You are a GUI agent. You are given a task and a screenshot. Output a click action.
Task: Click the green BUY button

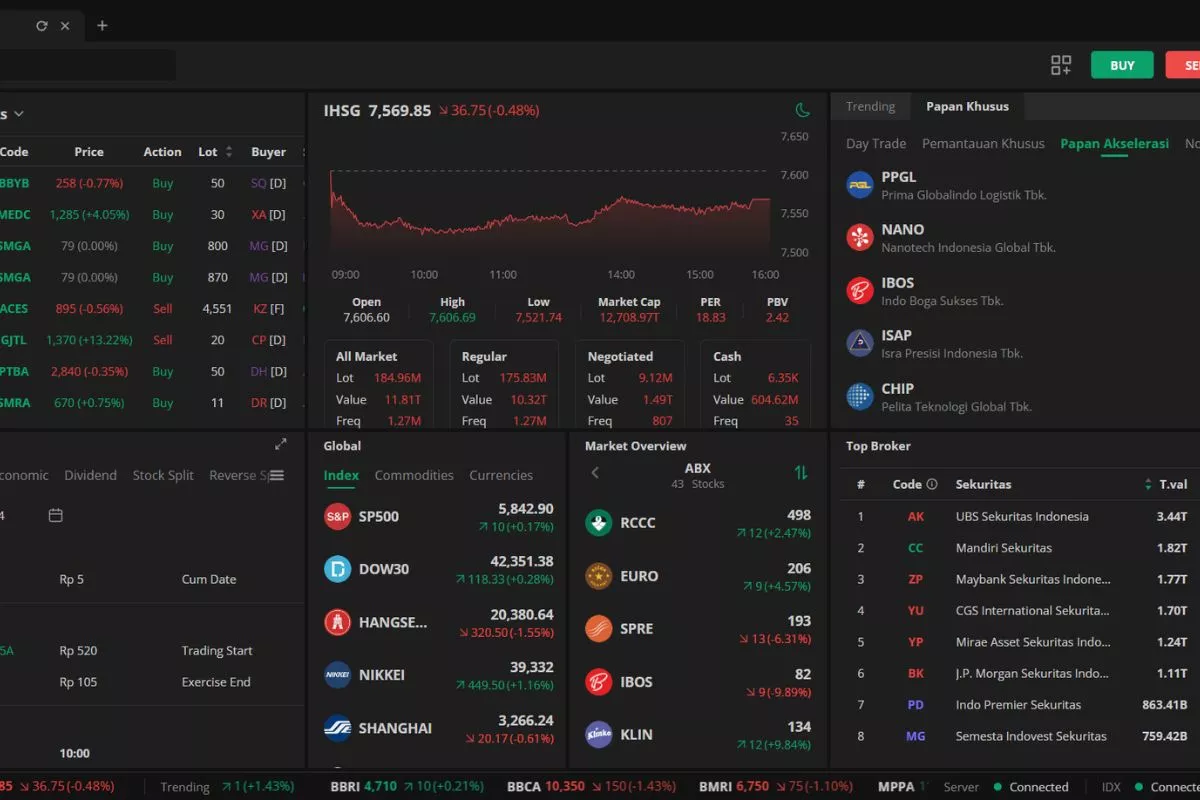click(1122, 65)
